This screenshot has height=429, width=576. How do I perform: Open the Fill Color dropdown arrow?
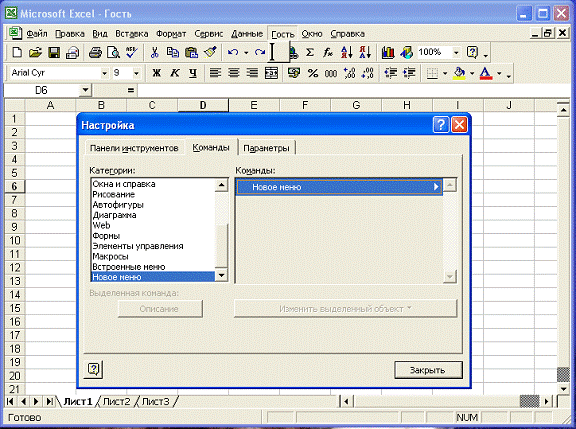(472, 73)
